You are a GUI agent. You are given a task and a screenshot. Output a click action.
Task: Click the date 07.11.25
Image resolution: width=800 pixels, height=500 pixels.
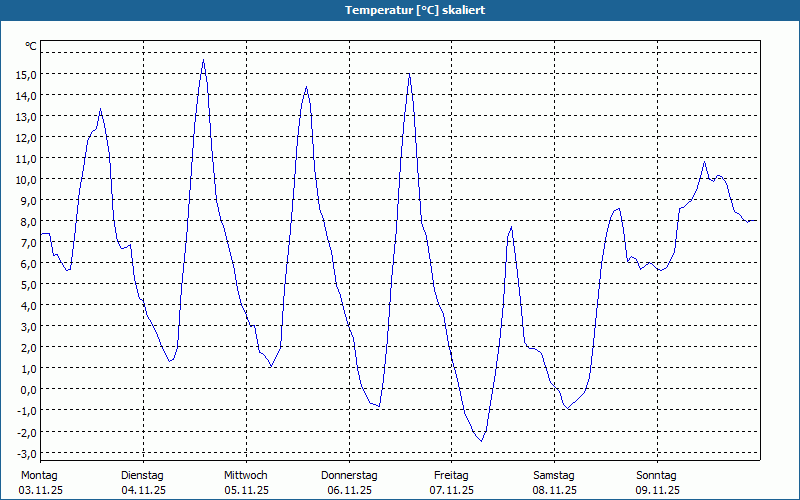coord(452,491)
